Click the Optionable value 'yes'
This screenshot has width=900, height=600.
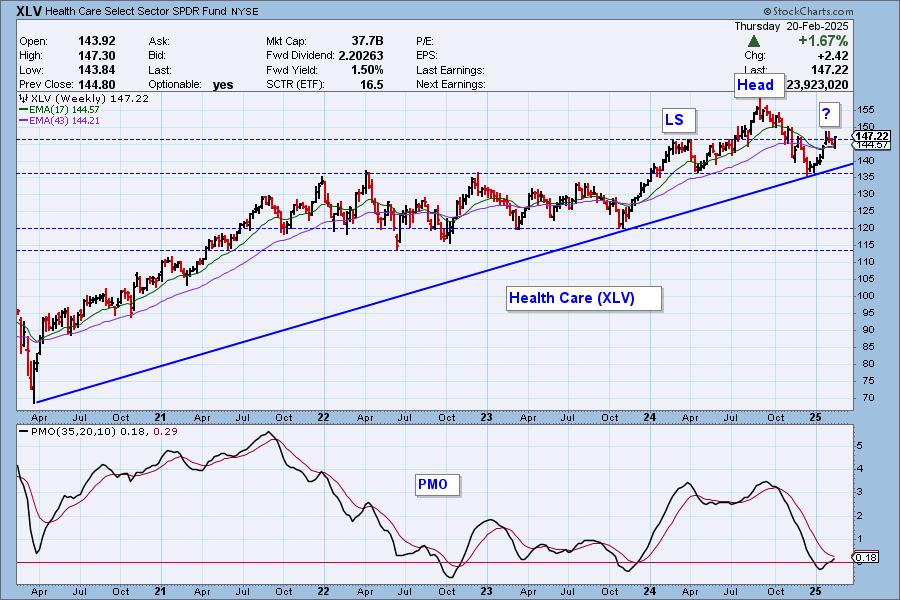223,85
